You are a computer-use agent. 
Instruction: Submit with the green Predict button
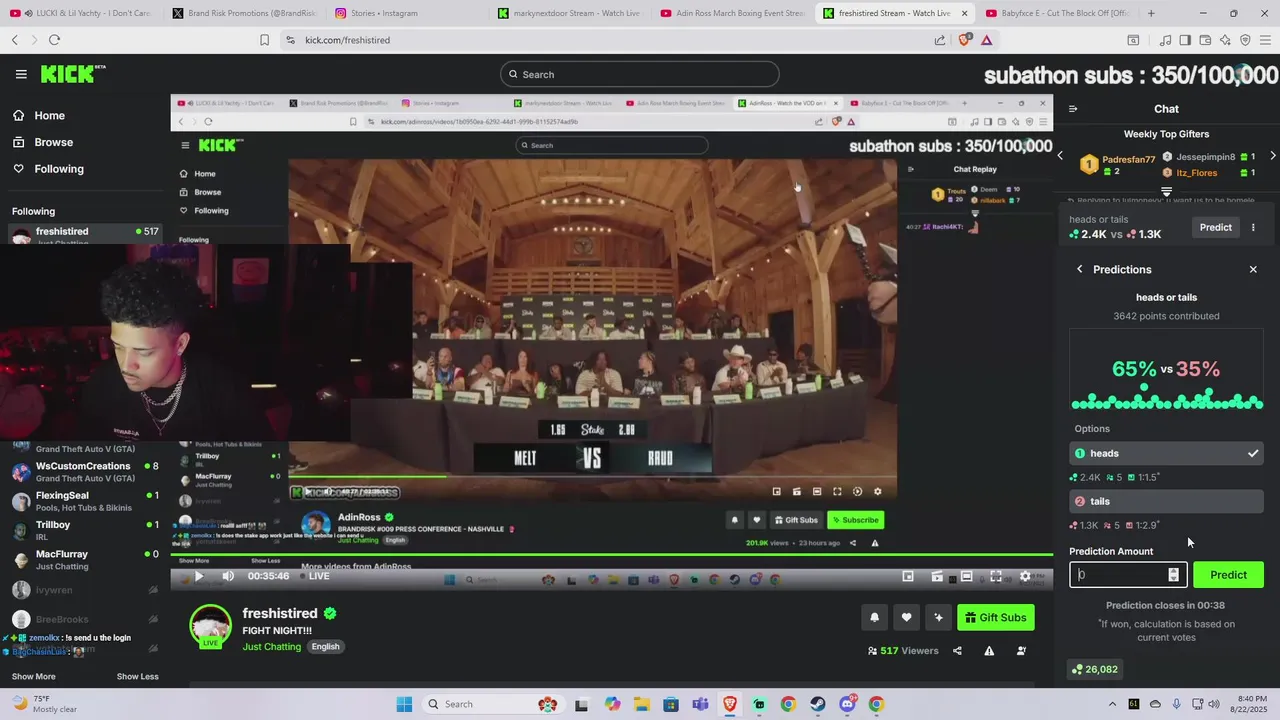tap(1228, 575)
